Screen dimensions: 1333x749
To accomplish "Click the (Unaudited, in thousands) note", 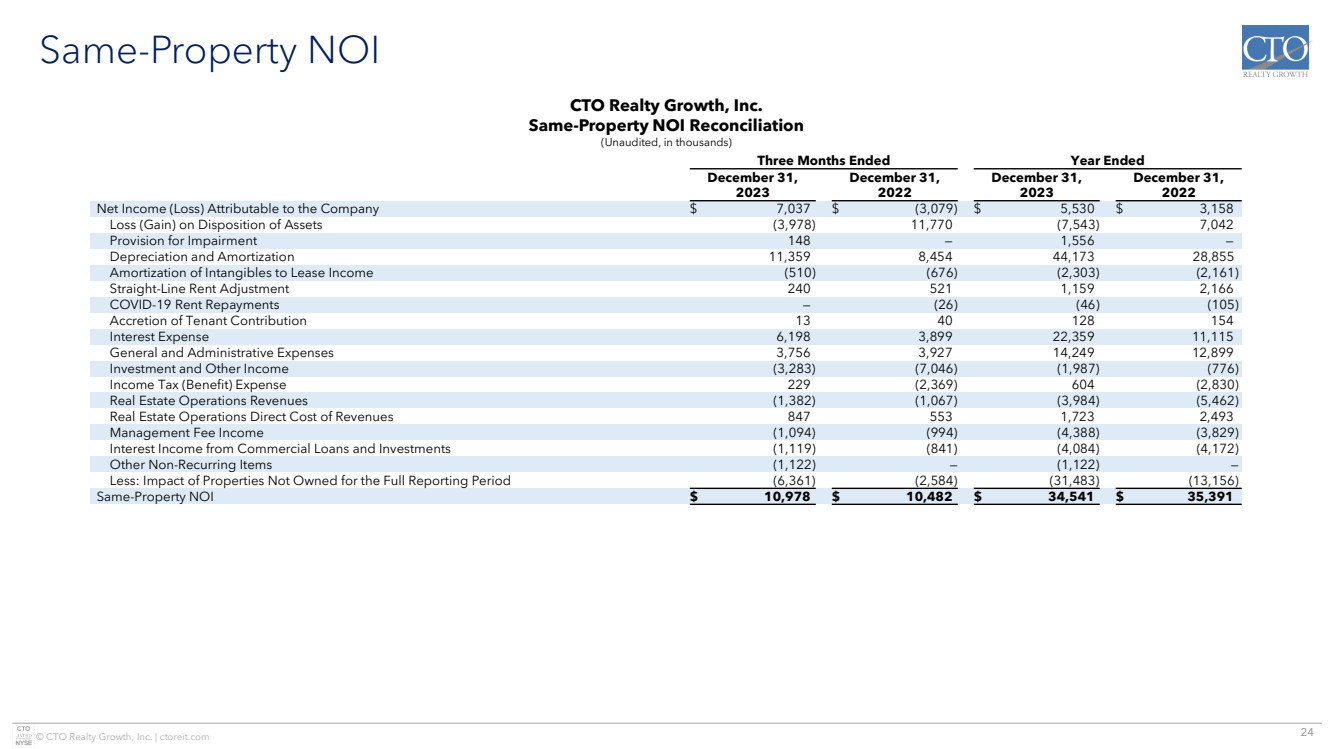I will pyautogui.click(x=666, y=142).
